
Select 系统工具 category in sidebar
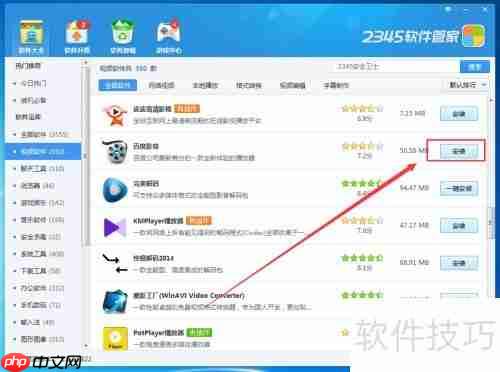[42, 254]
